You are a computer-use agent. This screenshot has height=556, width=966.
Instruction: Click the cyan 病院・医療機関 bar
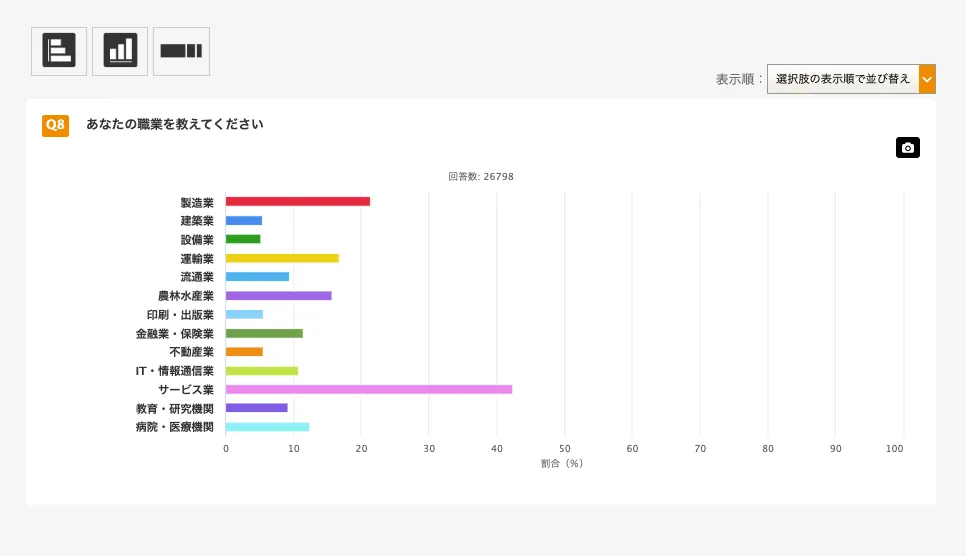(267, 427)
